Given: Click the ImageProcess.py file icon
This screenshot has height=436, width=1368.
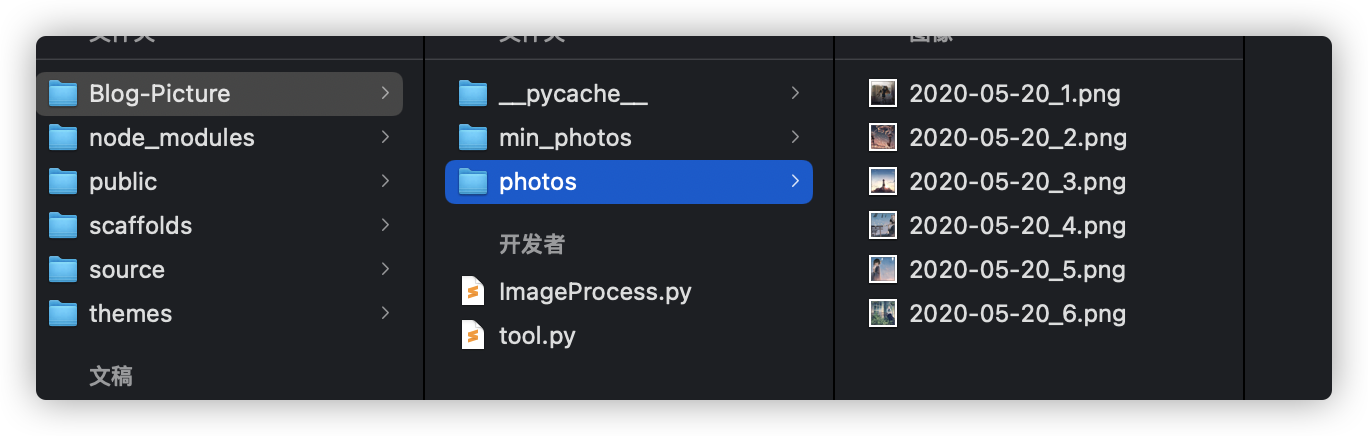Looking at the screenshot, I should tap(473, 292).
